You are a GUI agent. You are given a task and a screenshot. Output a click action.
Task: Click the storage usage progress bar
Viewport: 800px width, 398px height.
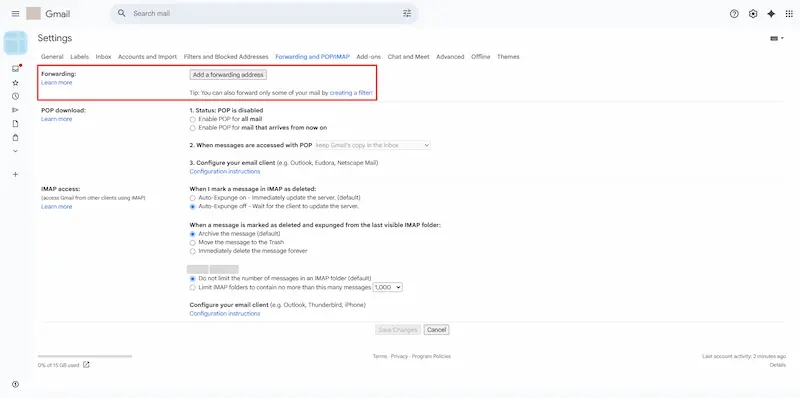[85, 356]
